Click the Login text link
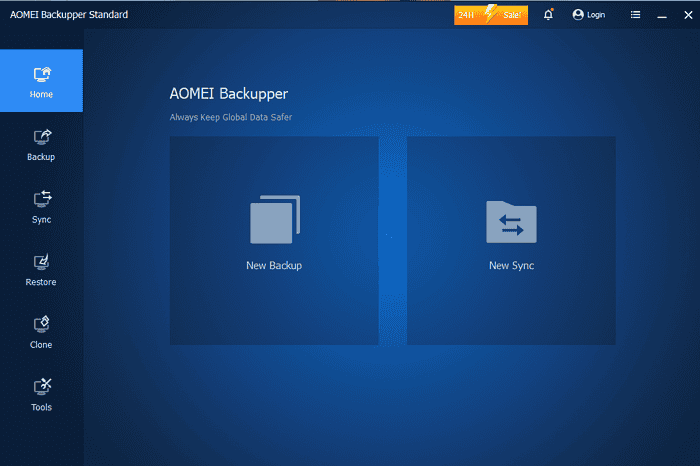The width and height of the screenshot is (700, 466). (597, 15)
